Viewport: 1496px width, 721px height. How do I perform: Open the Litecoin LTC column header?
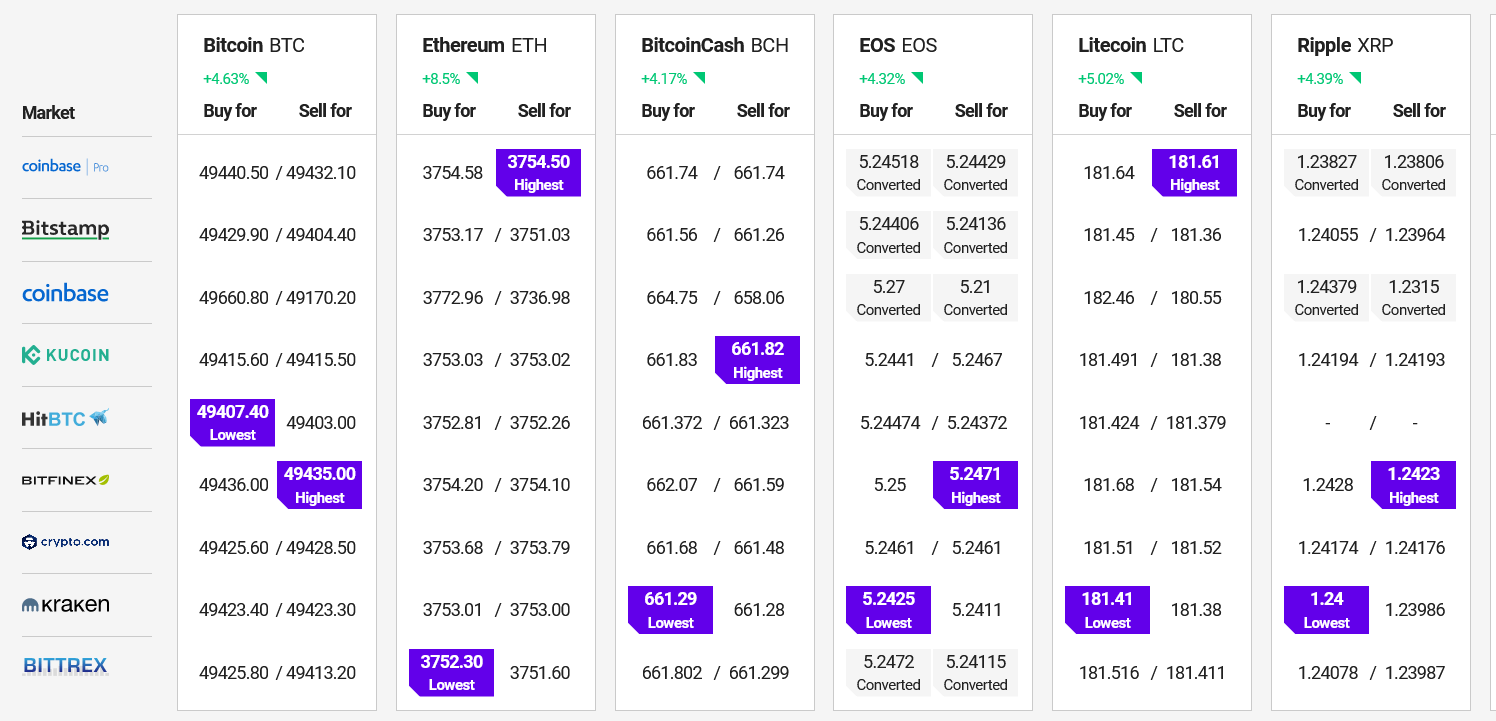[1131, 45]
